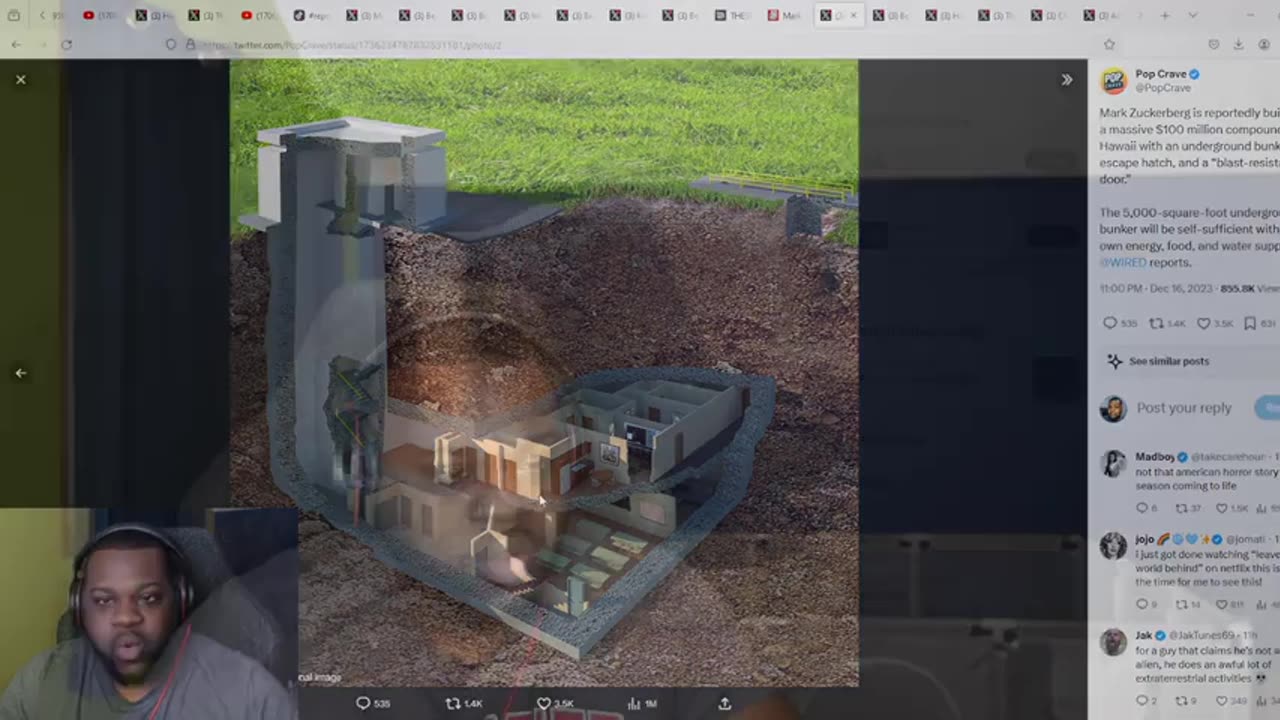View tweet analytics via views icon
Screen dimensions: 1280x720
[x=634, y=703]
